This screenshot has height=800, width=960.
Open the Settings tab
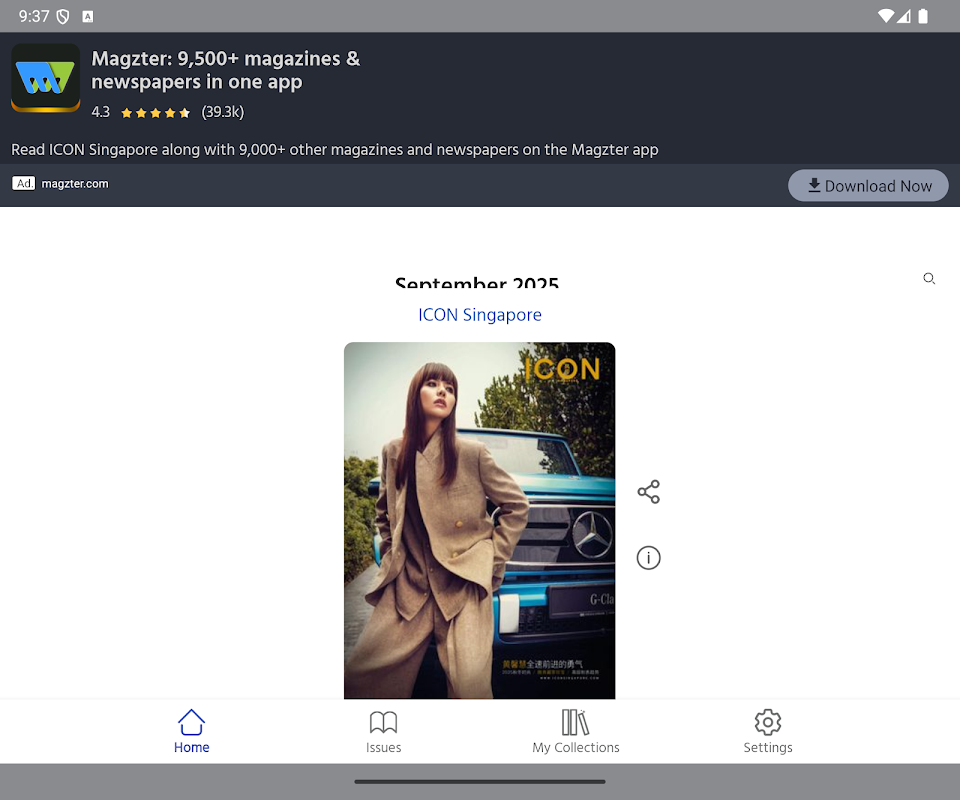(768, 731)
